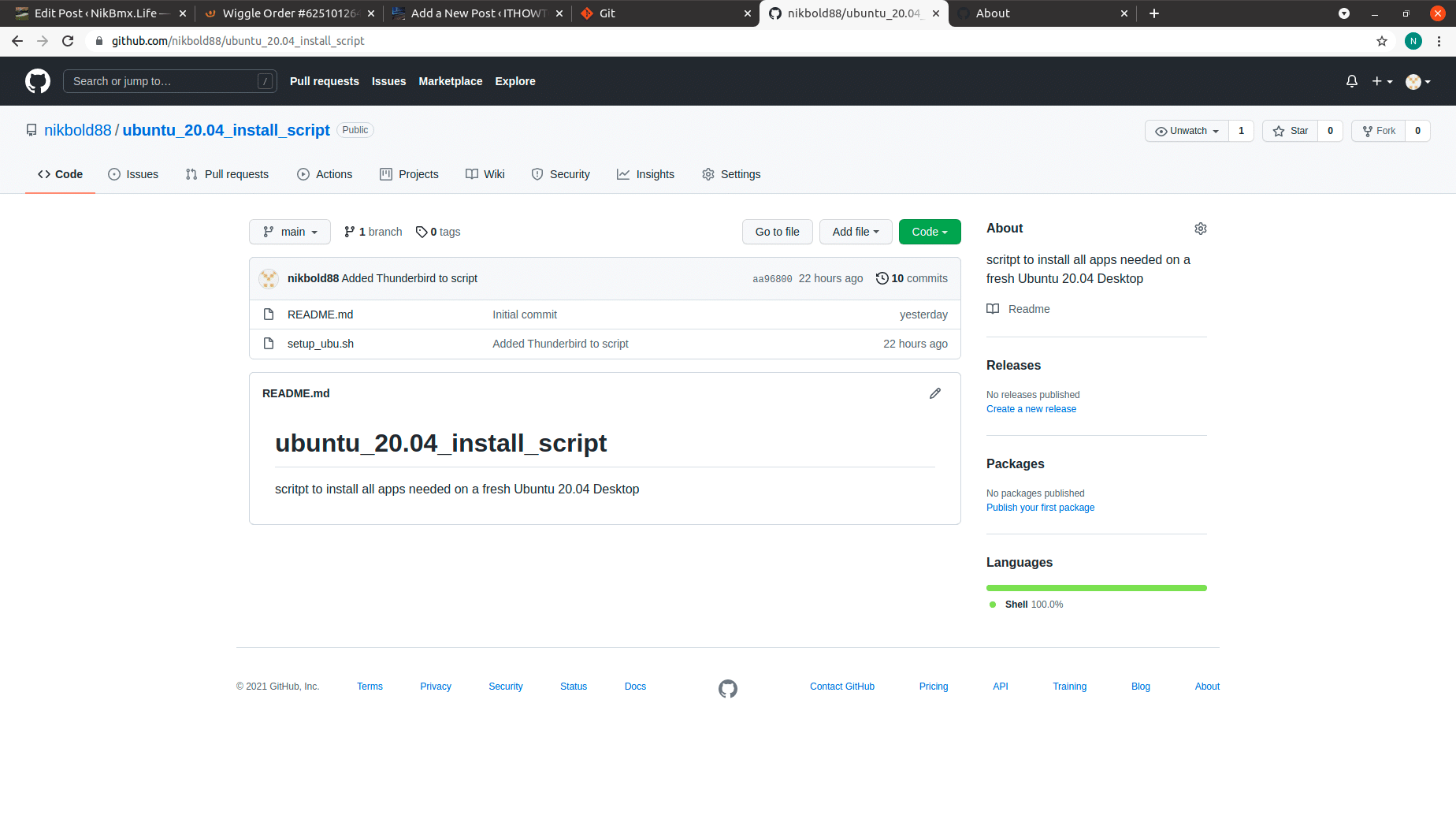
Task: Expand the green Code dropdown
Action: tap(930, 232)
